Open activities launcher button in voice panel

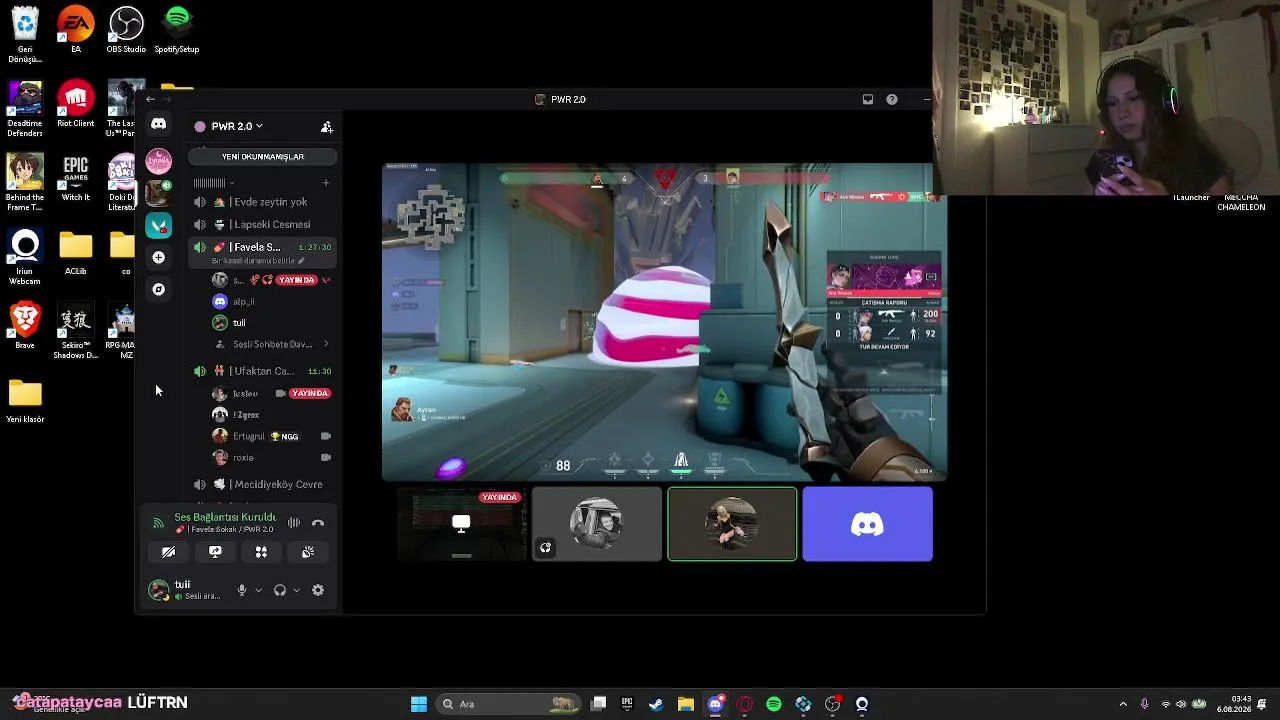[x=261, y=551]
